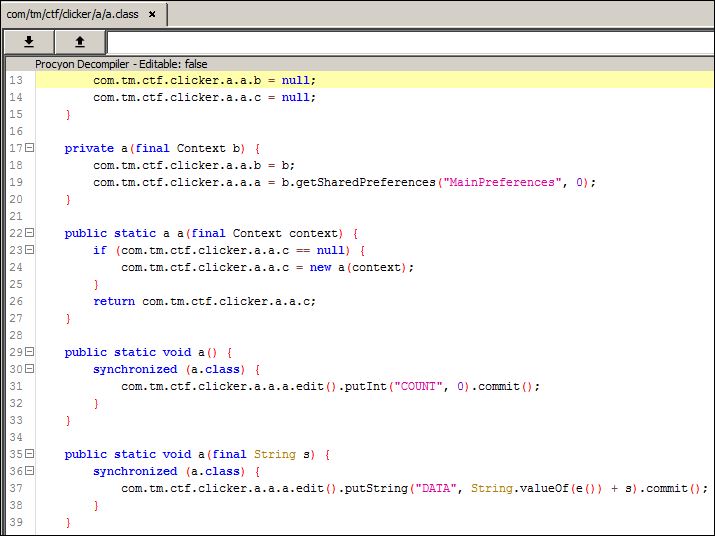715x536 pixels.
Task: Click 'Context context' parameter on line 22
Action: pos(285,233)
